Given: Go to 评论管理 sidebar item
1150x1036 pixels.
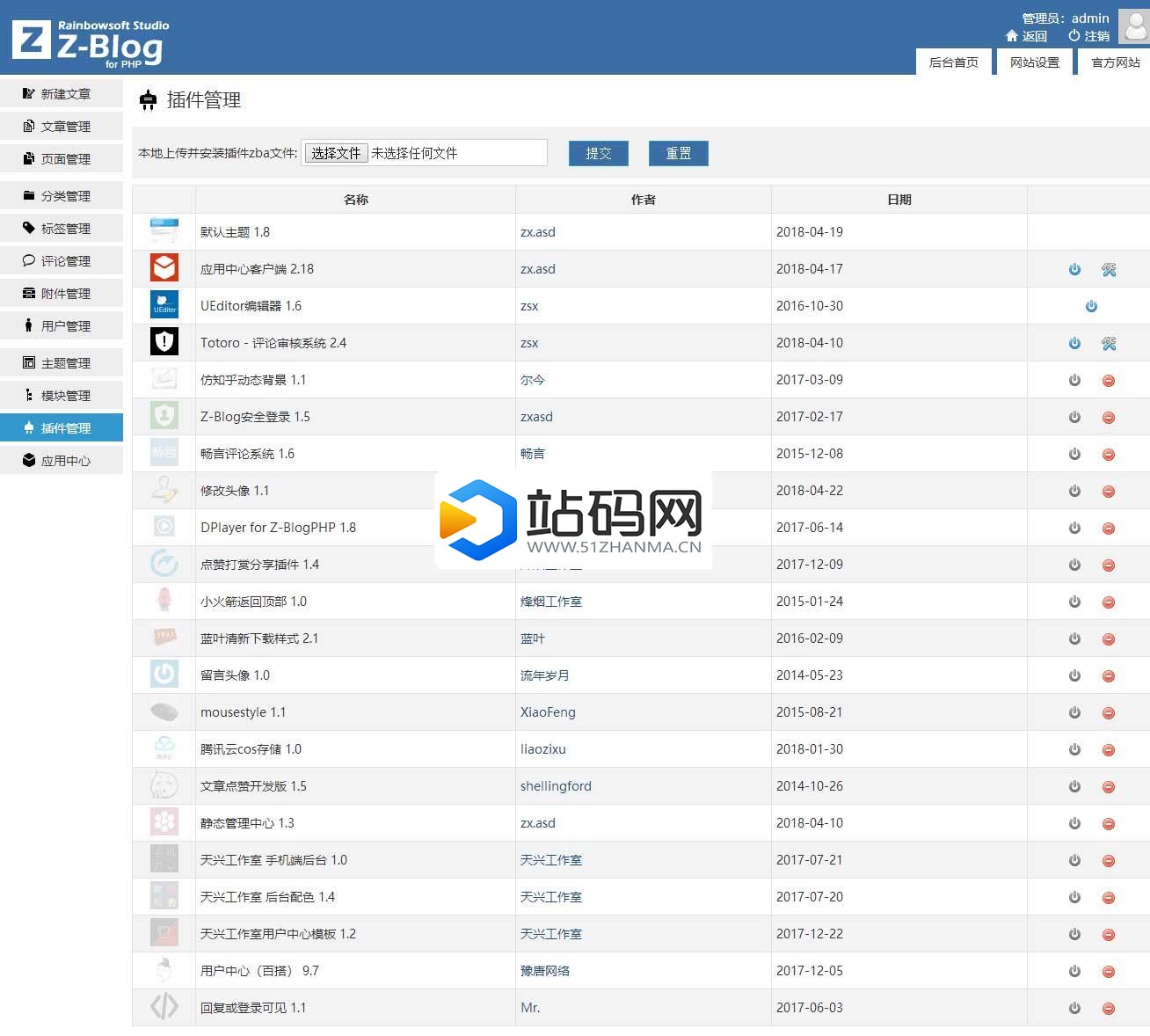Looking at the screenshot, I should [62, 261].
